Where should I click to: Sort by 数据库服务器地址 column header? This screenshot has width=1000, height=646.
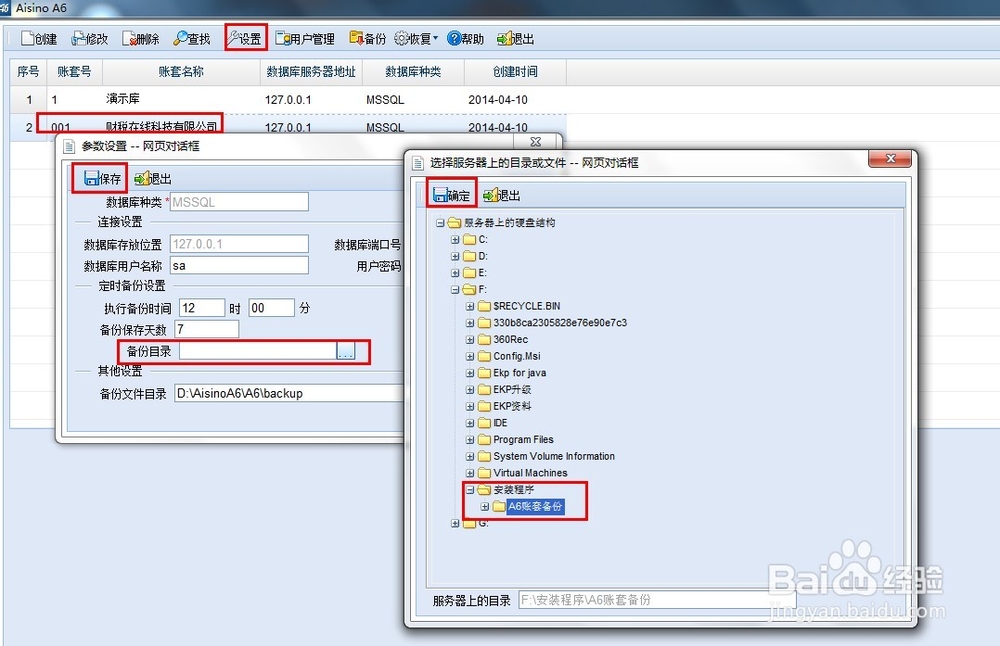click(311, 71)
